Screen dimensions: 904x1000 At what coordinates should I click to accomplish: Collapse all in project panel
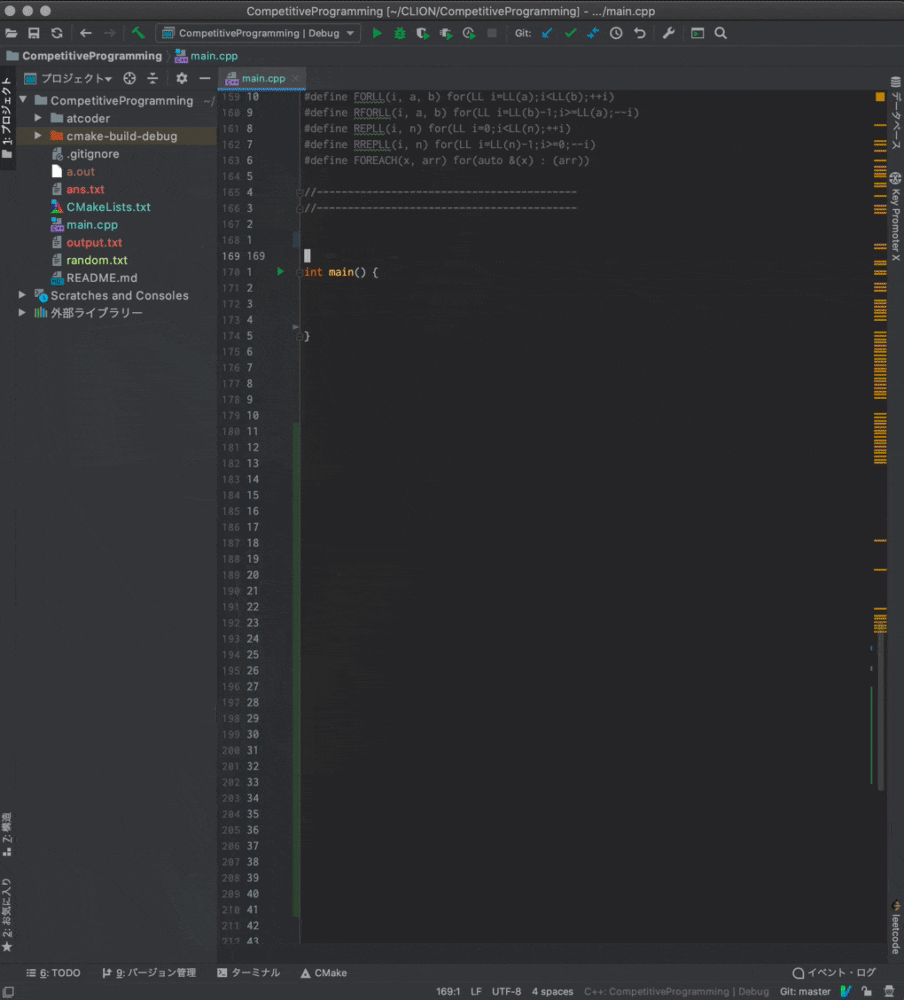pos(152,78)
